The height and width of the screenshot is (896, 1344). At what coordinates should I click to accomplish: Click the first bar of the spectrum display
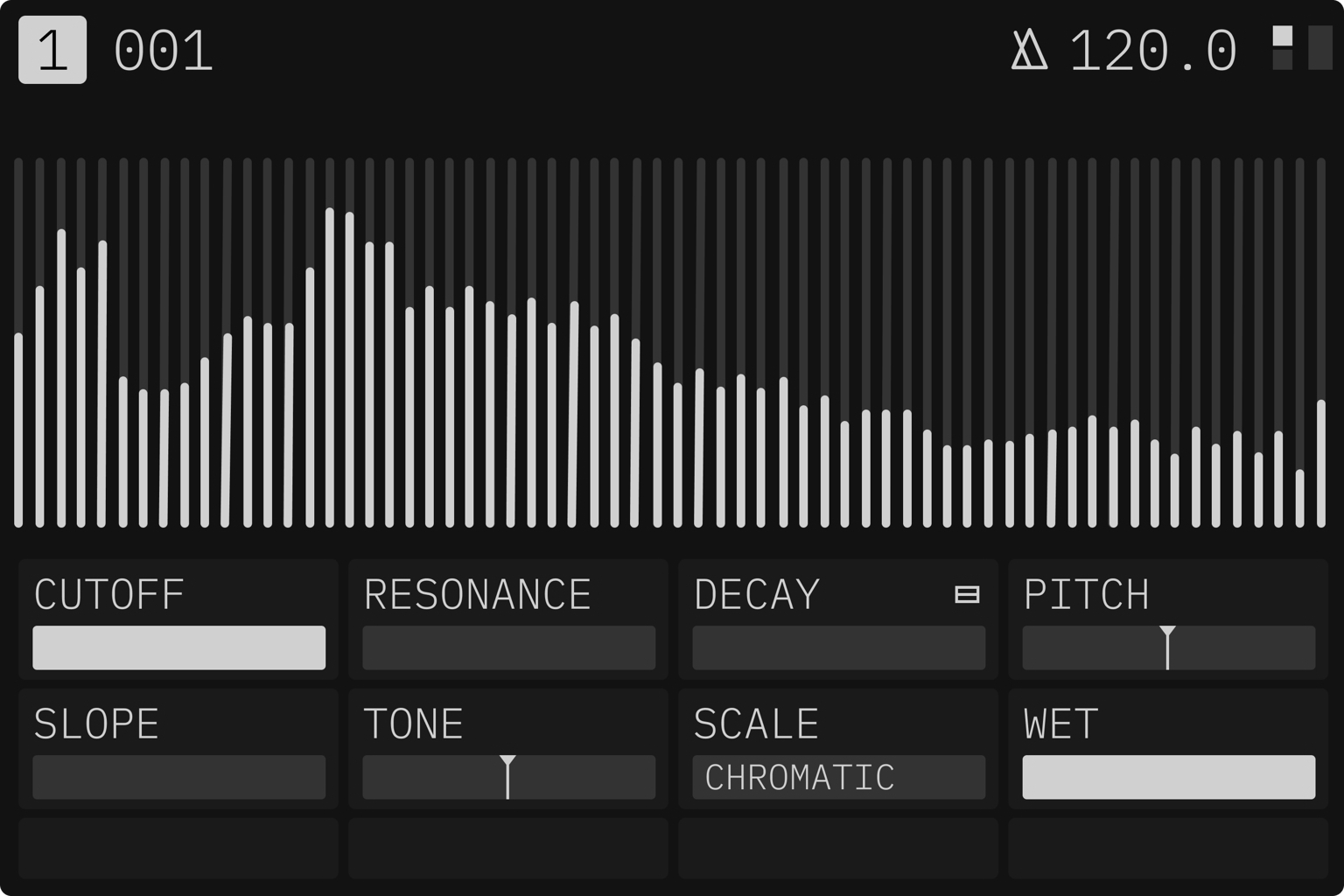click(x=18, y=429)
